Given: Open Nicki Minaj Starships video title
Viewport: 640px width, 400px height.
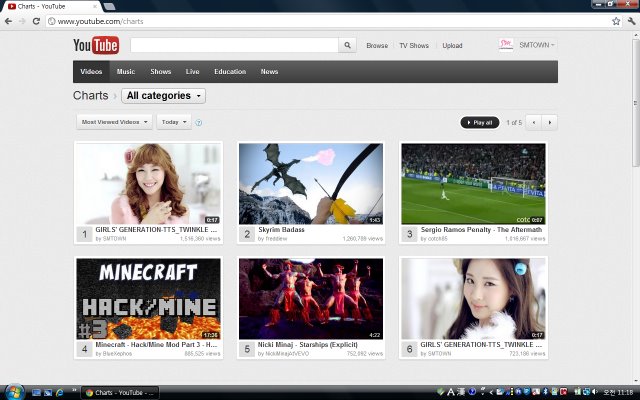Looking at the screenshot, I should coord(308,344).
